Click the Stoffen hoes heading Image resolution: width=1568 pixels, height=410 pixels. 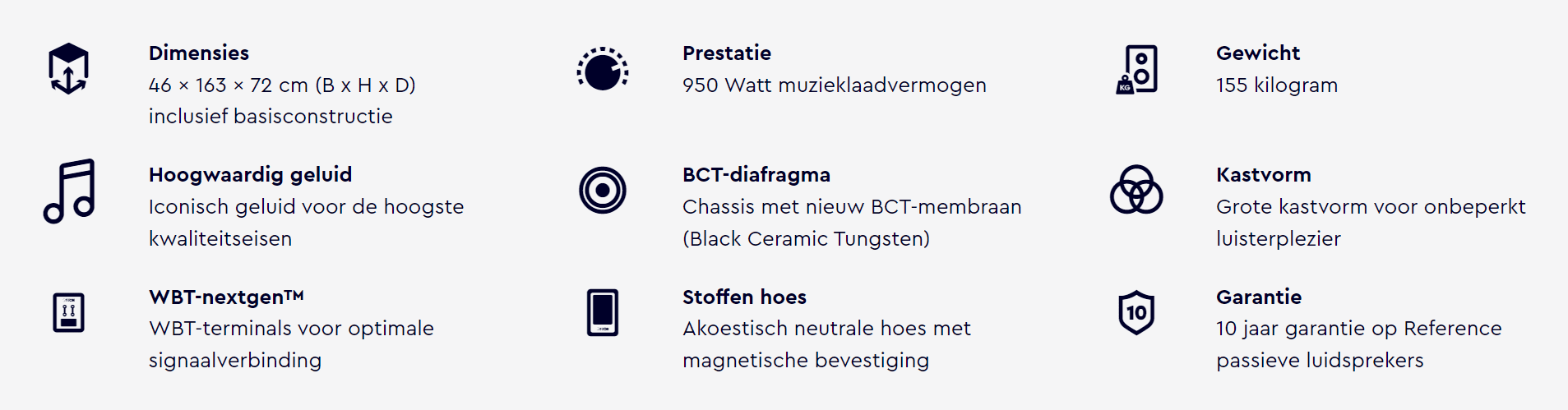[x=744, y=297]
